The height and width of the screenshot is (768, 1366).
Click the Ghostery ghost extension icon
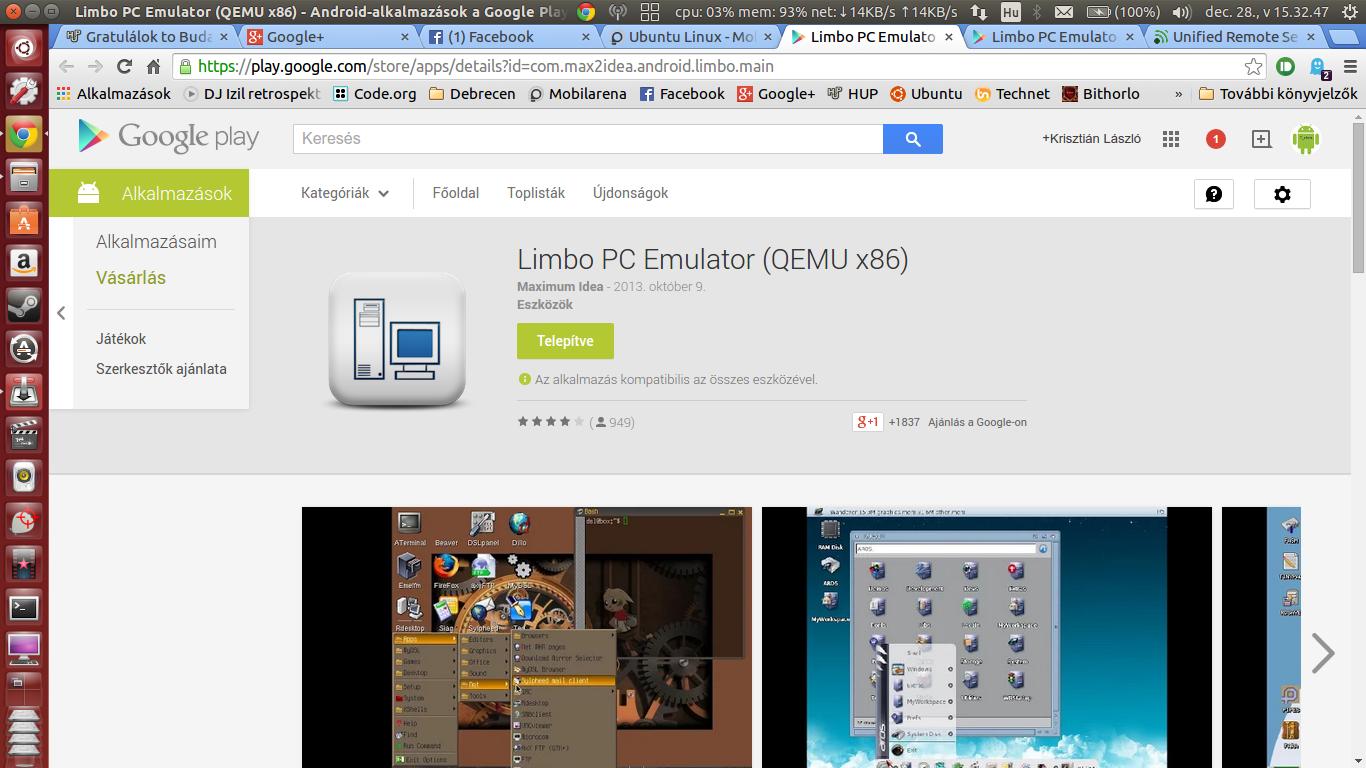pos(1321,67)
